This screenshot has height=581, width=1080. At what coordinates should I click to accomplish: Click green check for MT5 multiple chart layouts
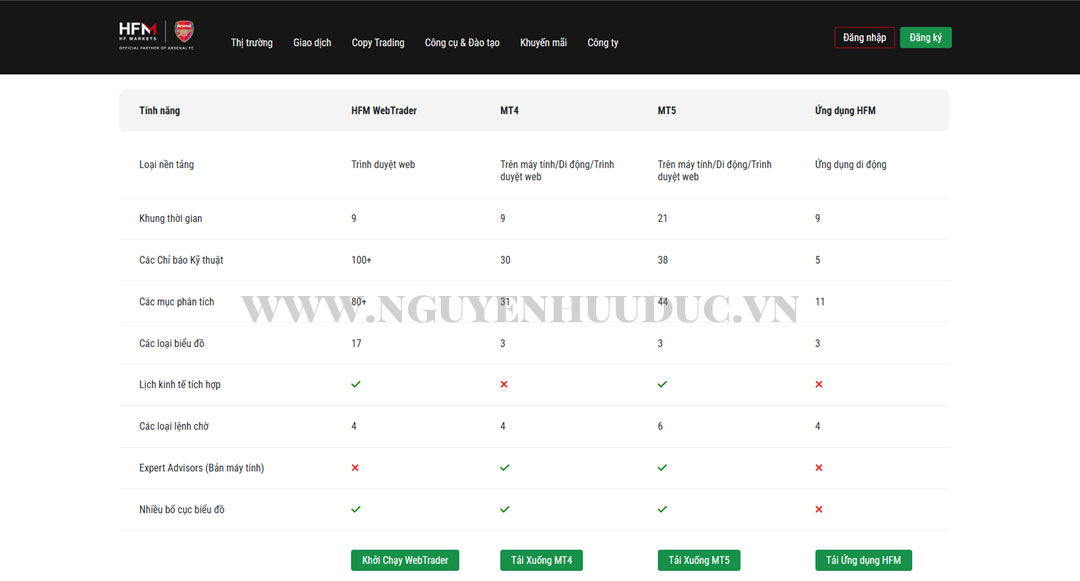pos(662,509)
